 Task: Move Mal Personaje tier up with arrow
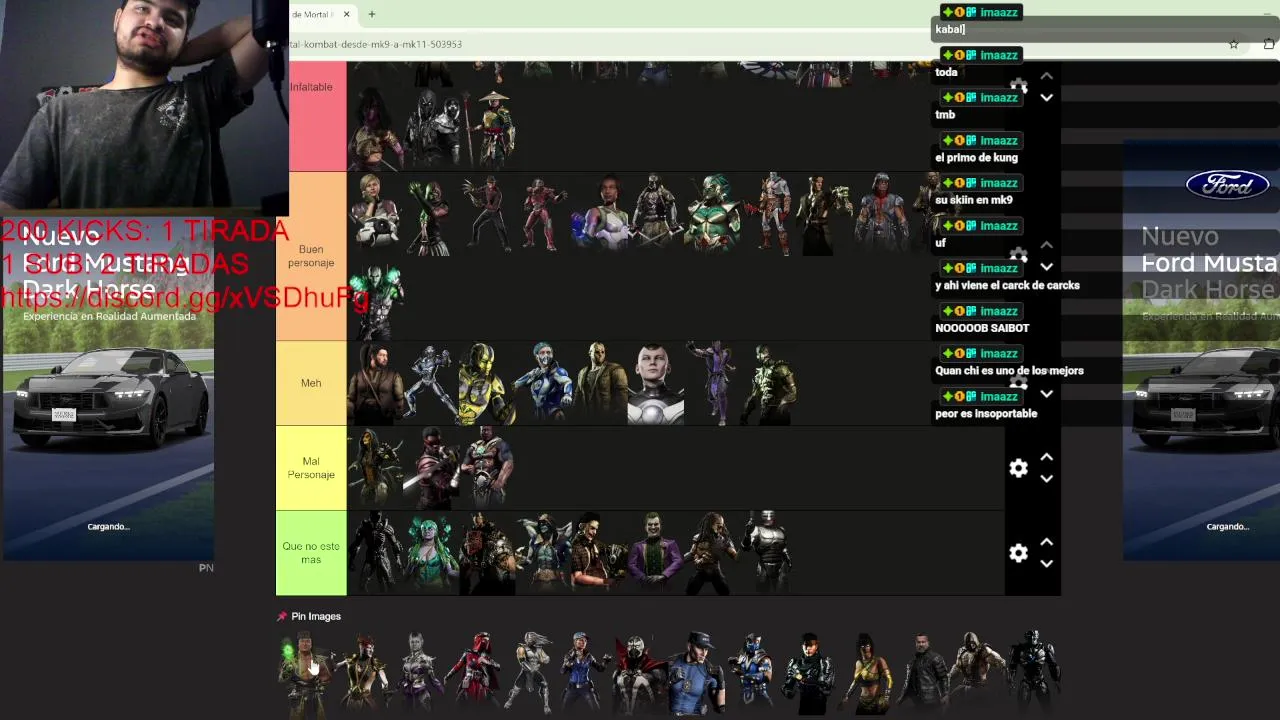1046,457
